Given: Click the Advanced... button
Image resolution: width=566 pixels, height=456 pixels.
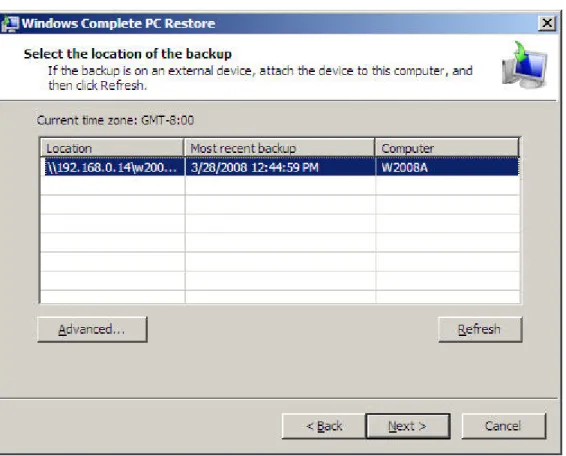Looking at the screenshot, I should [92, 329].
